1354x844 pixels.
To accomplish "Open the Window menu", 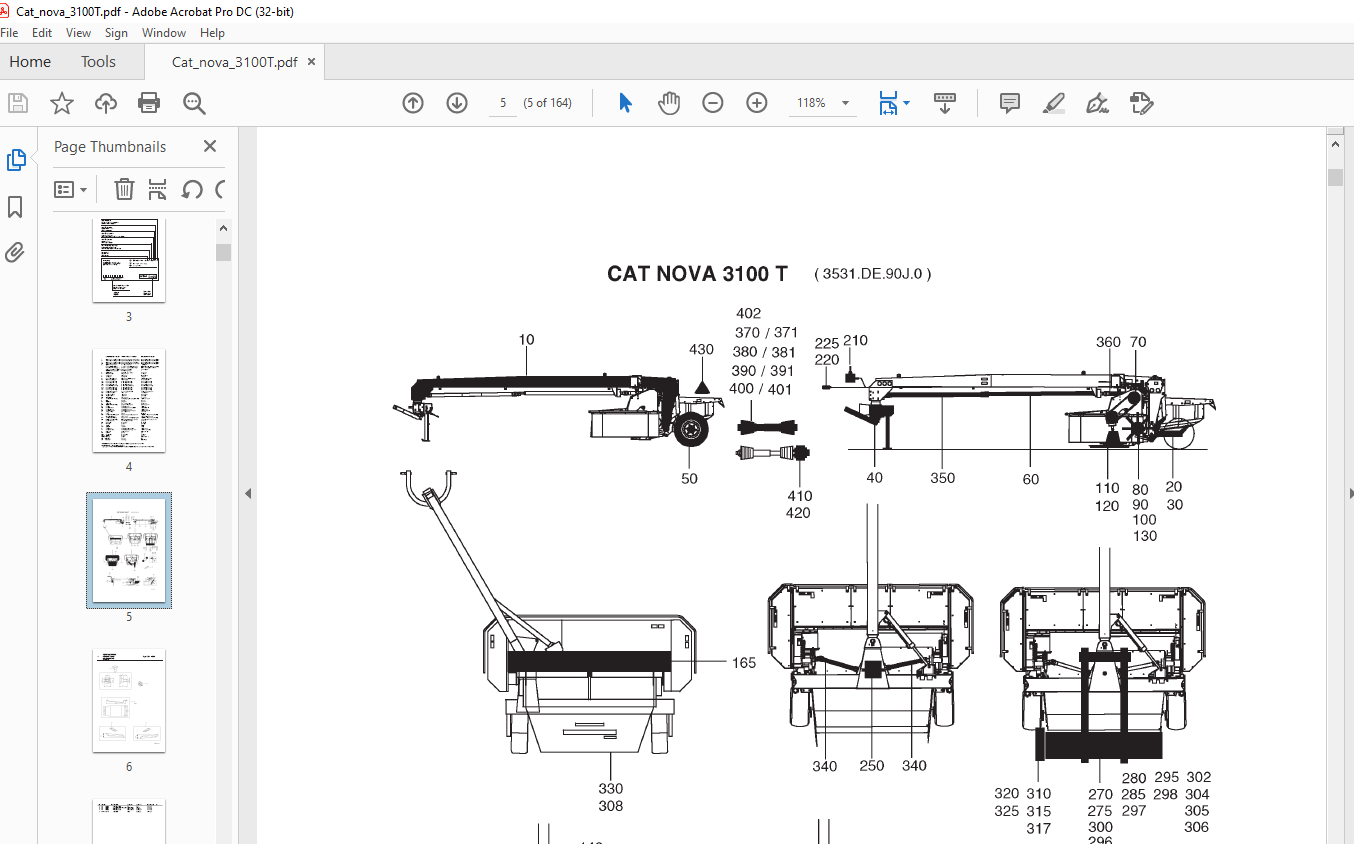I will (164, 33).
